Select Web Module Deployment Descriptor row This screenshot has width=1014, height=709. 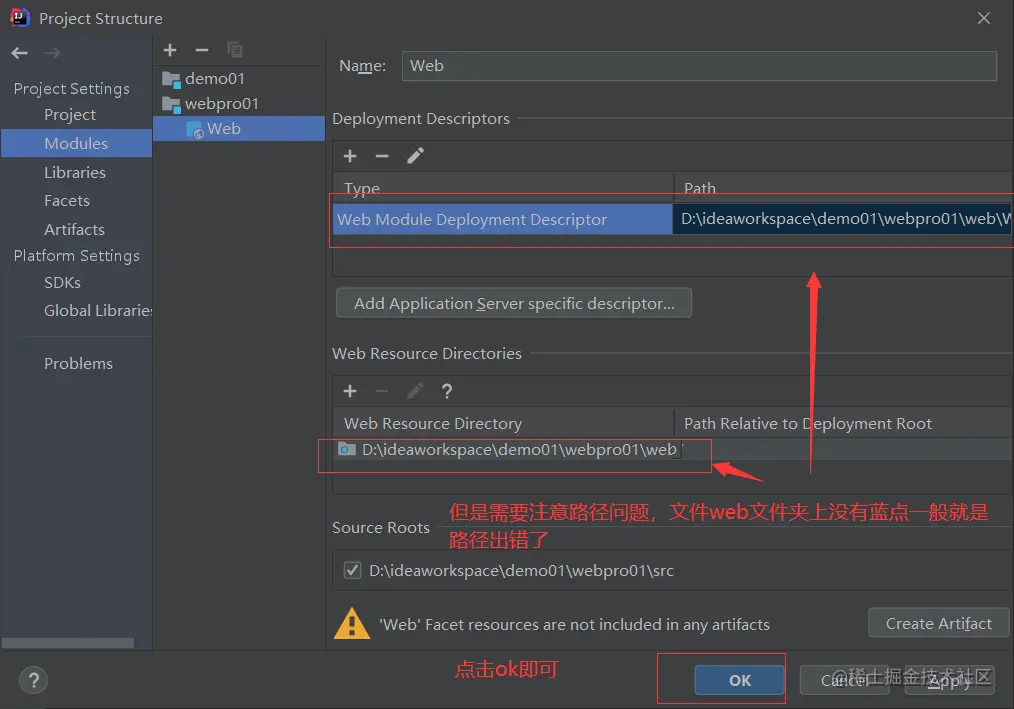tap(673, 219)
